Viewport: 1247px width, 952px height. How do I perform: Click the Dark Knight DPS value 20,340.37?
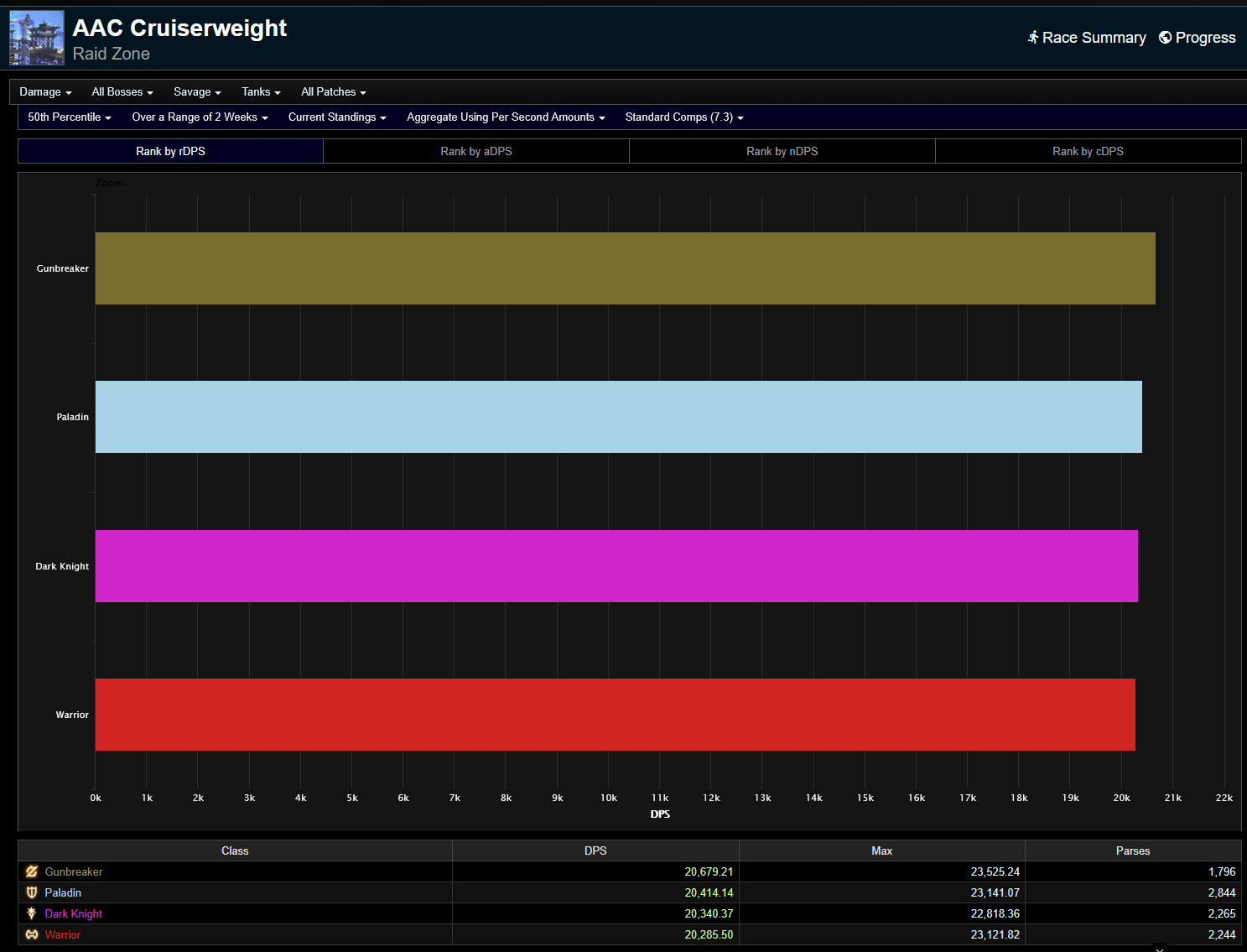(709, 914)
